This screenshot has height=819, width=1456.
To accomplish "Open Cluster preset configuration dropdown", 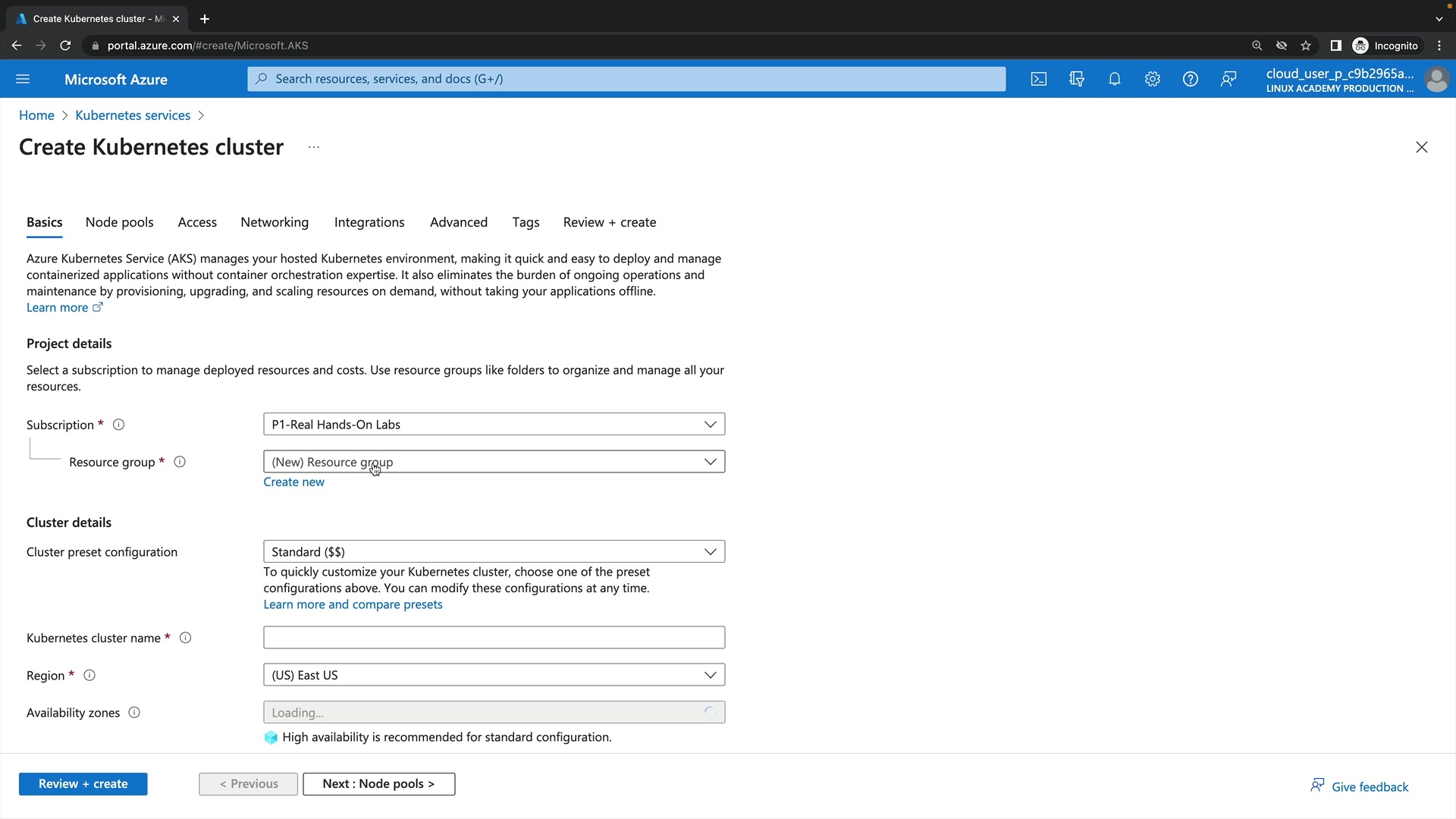I will coord(494,552).
